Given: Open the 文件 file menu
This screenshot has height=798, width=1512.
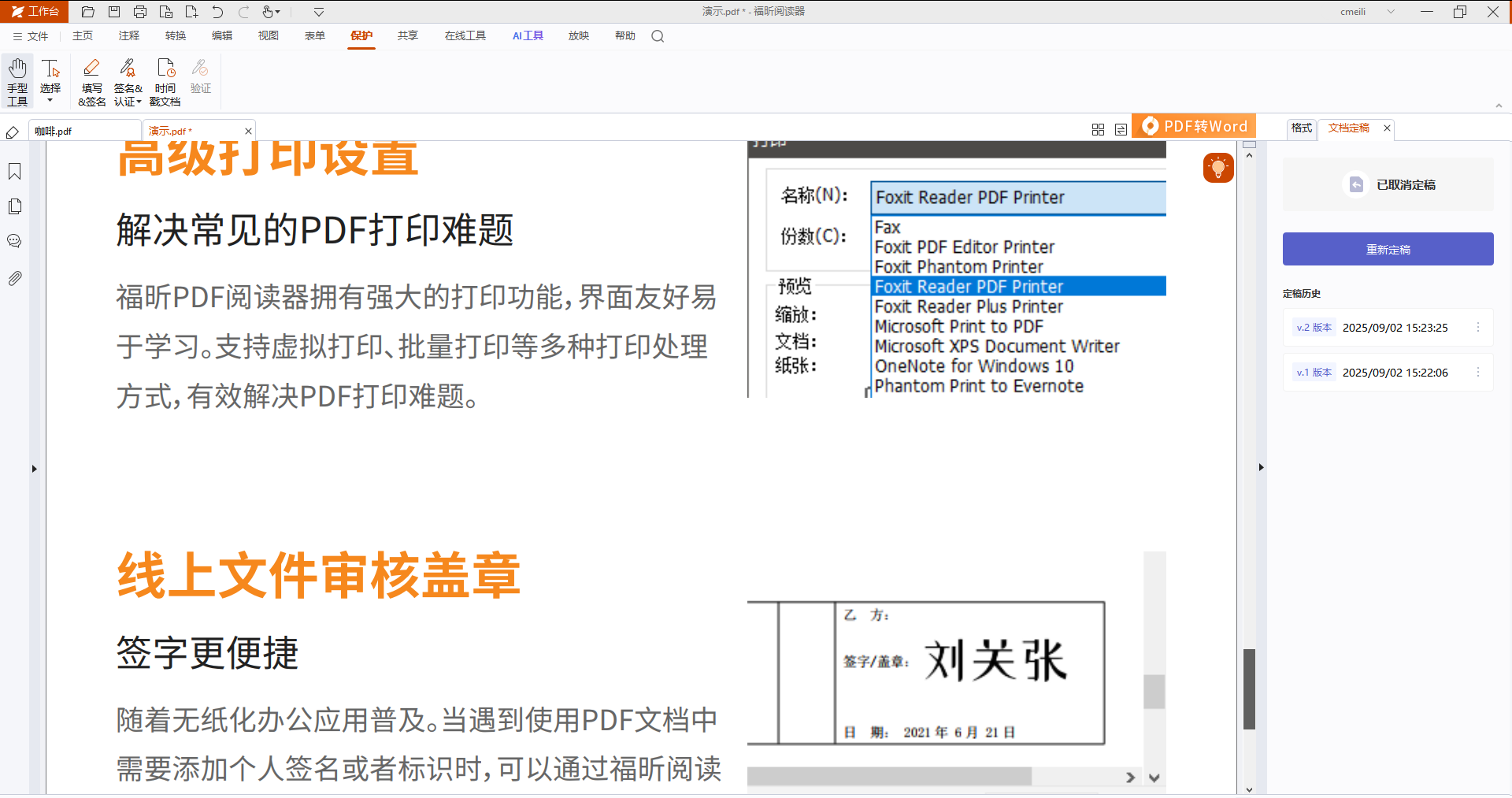Looking at the screenshot, I should pyautogui.click(x=31, y=36).
